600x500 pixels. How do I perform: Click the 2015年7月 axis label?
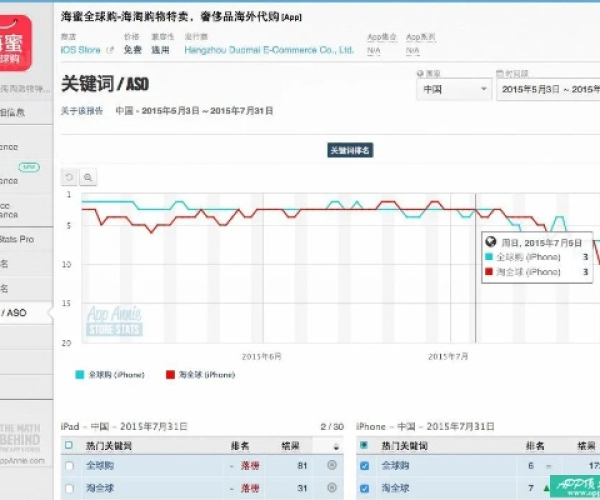(x=448, y=357)
